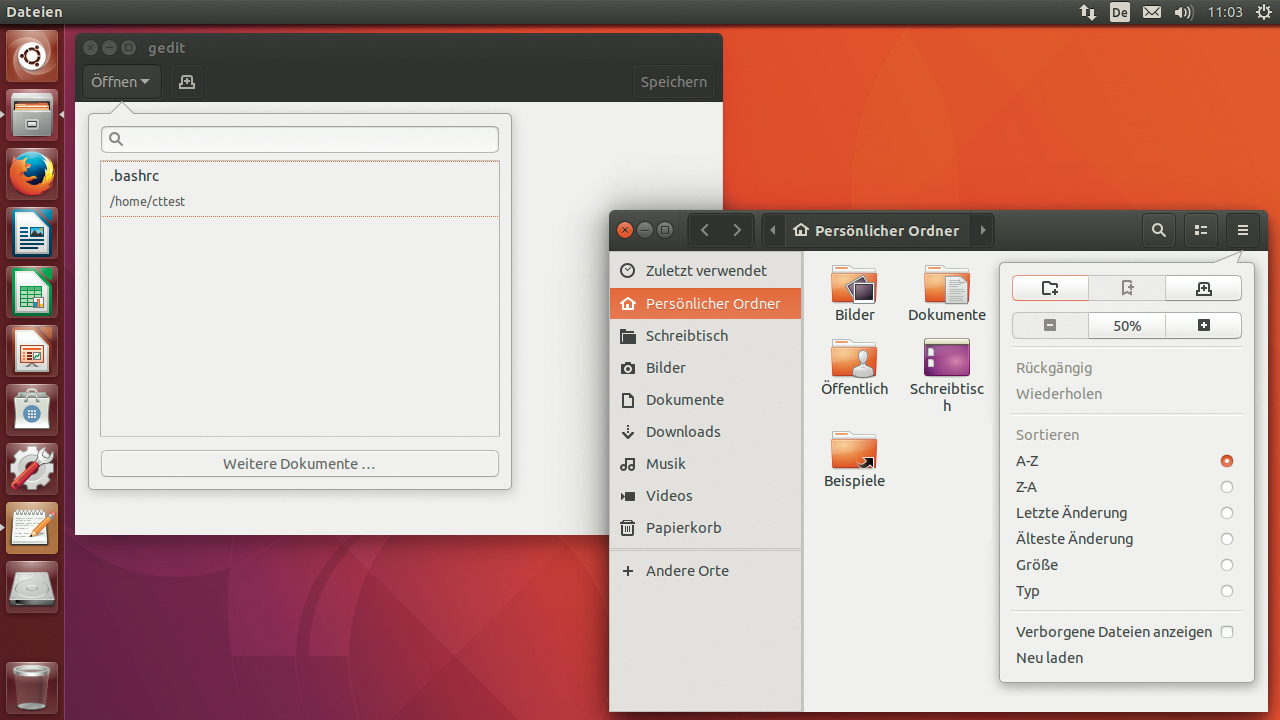Zoom in with the plus button
This screenshot has height=720, width=1280.
click(1204, 325)
